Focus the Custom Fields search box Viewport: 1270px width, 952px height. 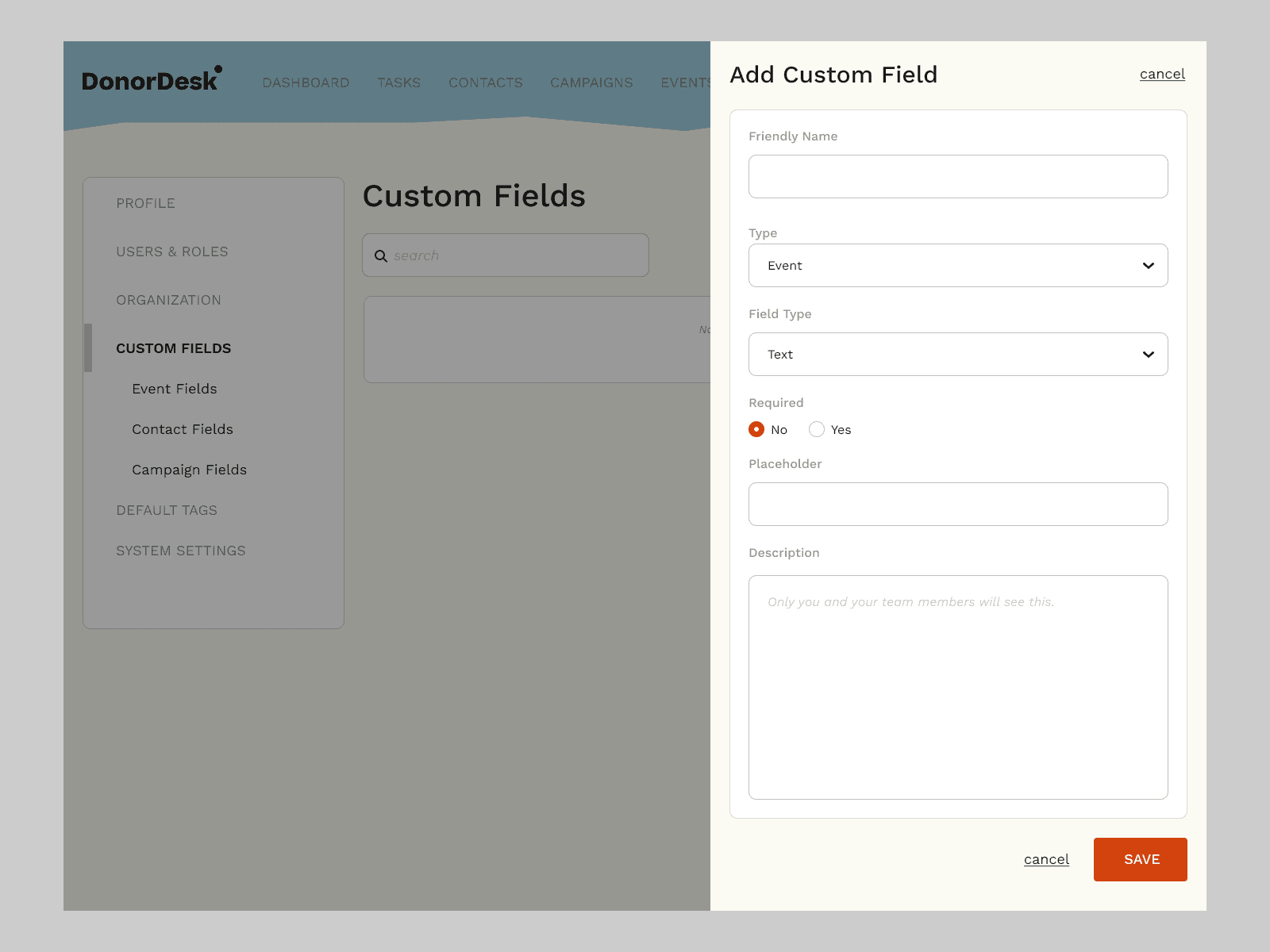click(x=506, y=255)
